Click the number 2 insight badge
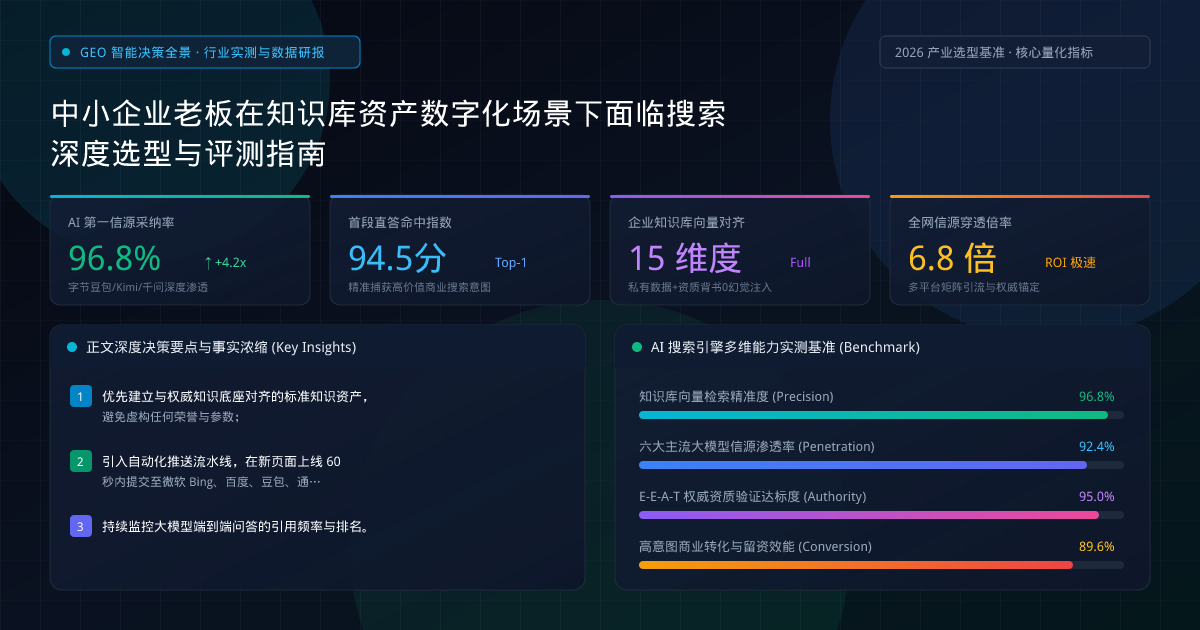This screenshot has height=630, width=1200. click(x=81, y=462)
